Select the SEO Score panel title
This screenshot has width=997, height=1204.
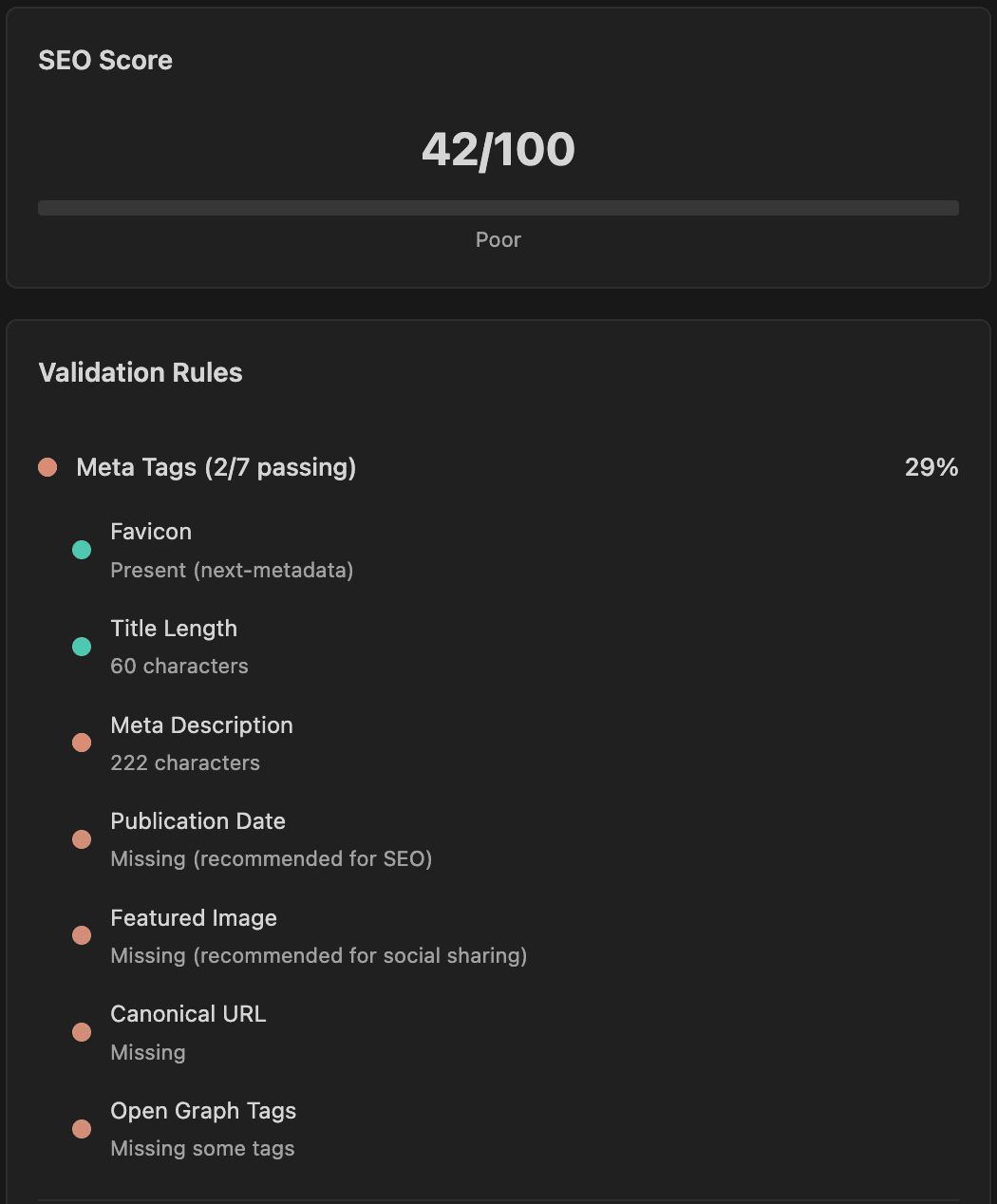point(105,60)
